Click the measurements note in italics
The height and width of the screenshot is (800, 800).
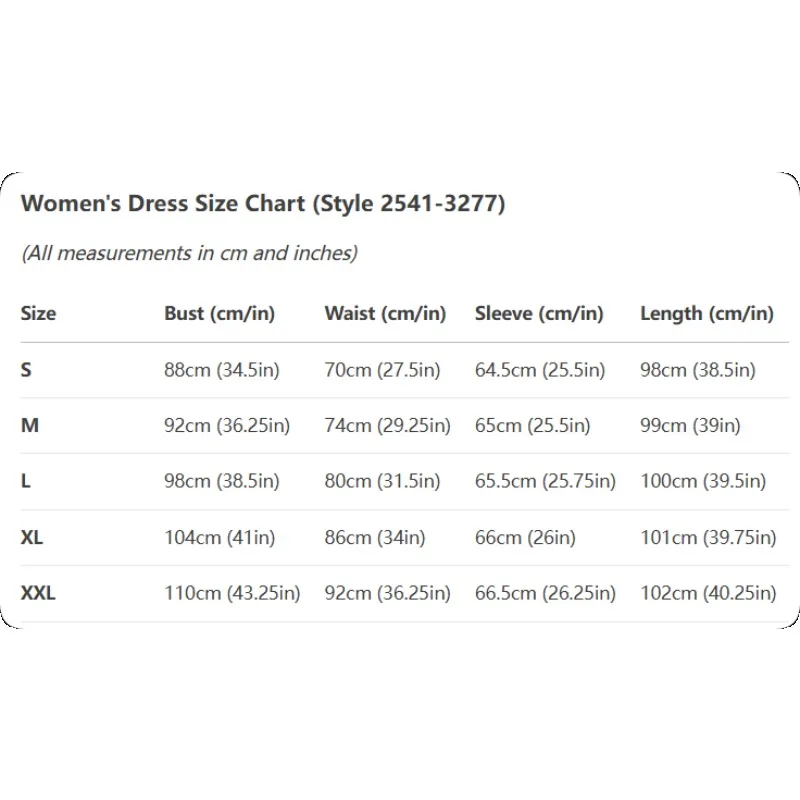(x=189, y=253)
